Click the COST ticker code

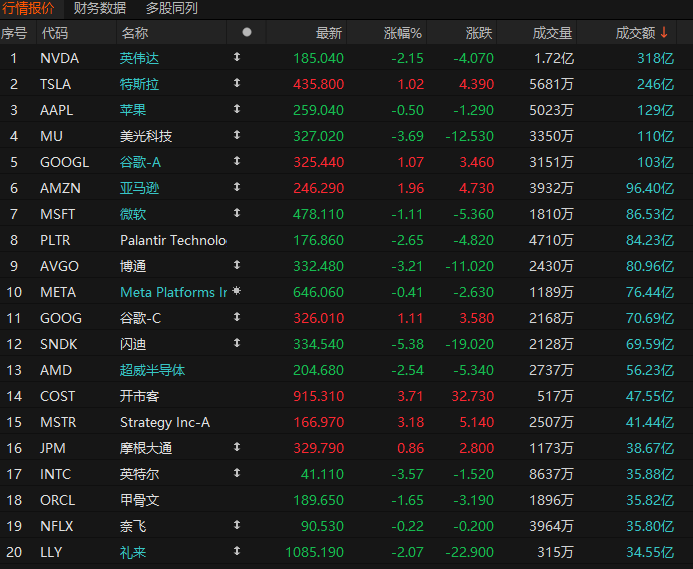57,396
